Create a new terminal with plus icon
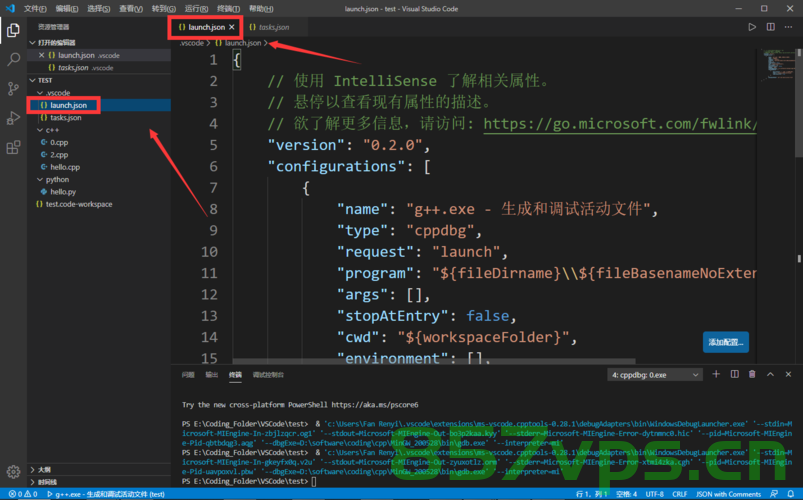The width and height of the screenshot is (803, 500). (x=716, y=374)
